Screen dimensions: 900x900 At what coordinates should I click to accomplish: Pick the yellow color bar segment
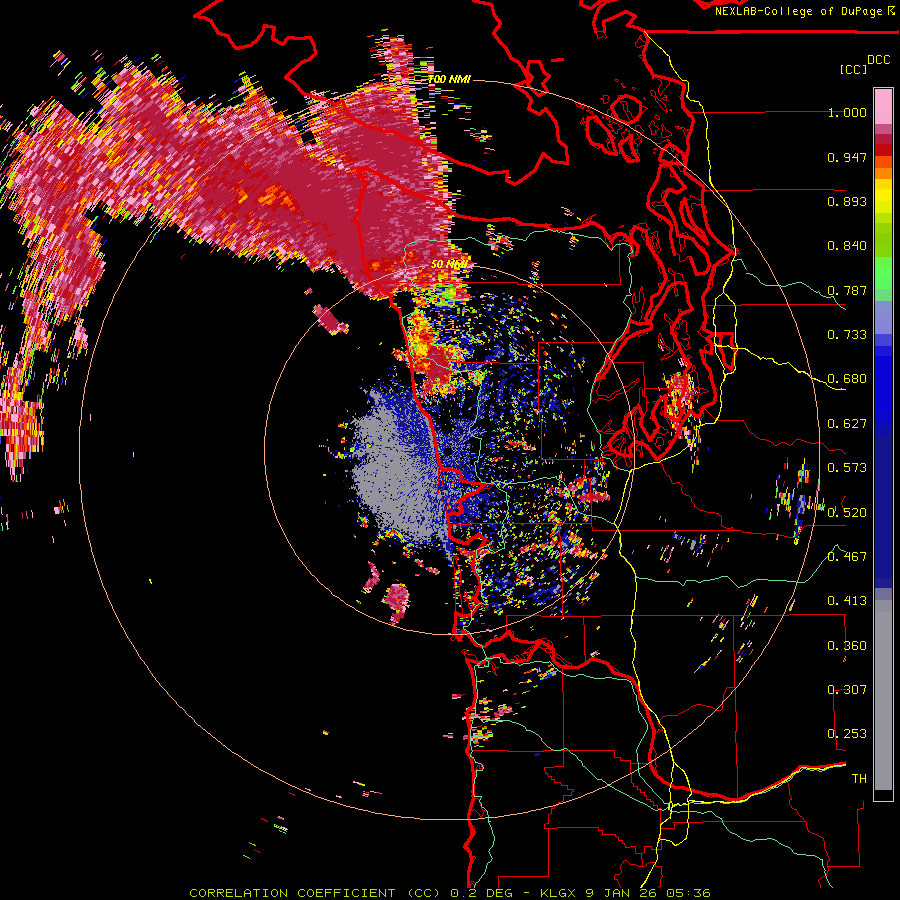point(883,196)
